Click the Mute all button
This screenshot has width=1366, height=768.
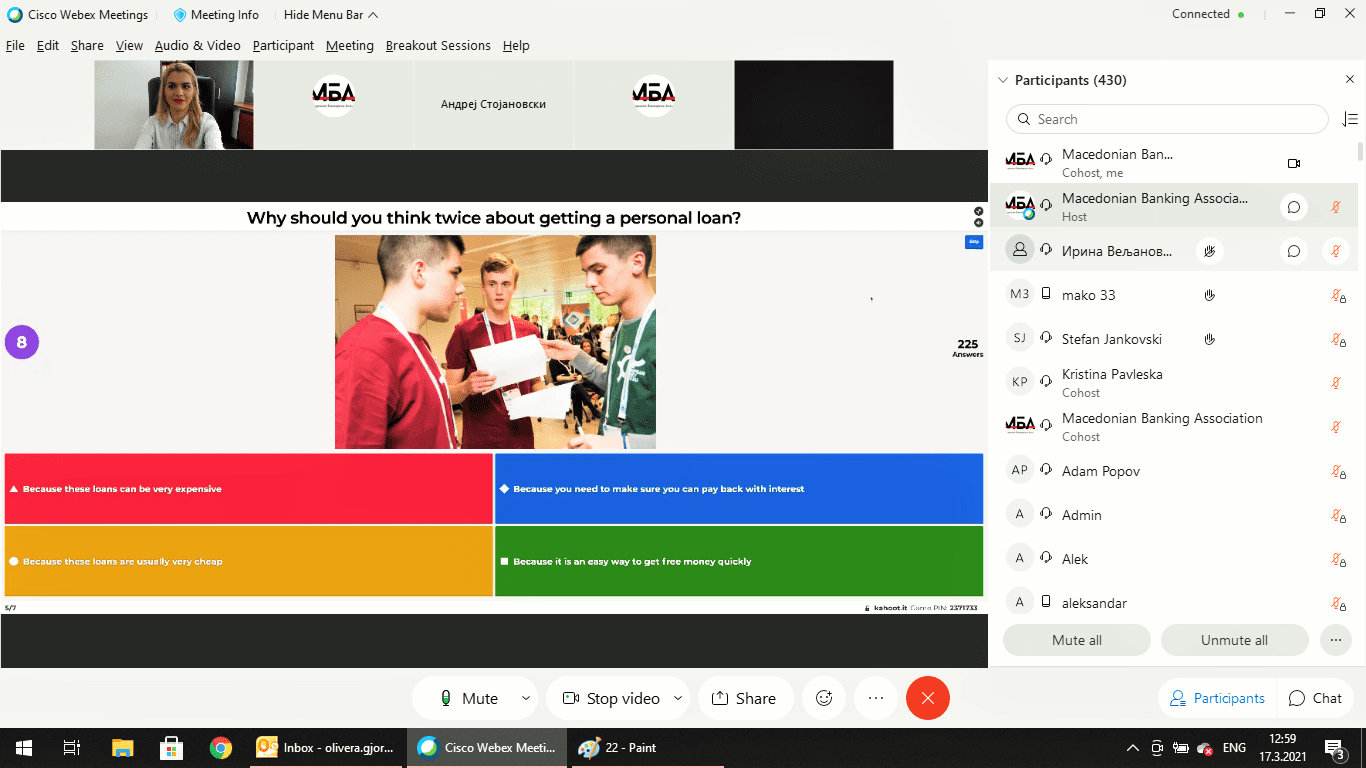point(1076,640)
